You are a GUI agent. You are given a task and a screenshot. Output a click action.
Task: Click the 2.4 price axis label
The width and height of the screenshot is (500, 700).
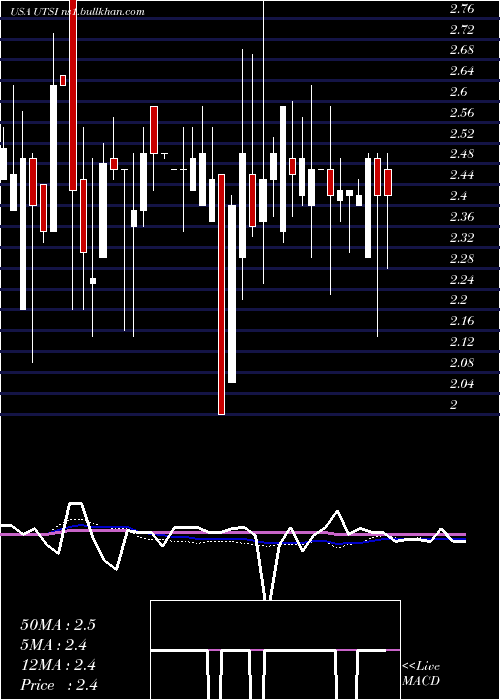(458, 196)
